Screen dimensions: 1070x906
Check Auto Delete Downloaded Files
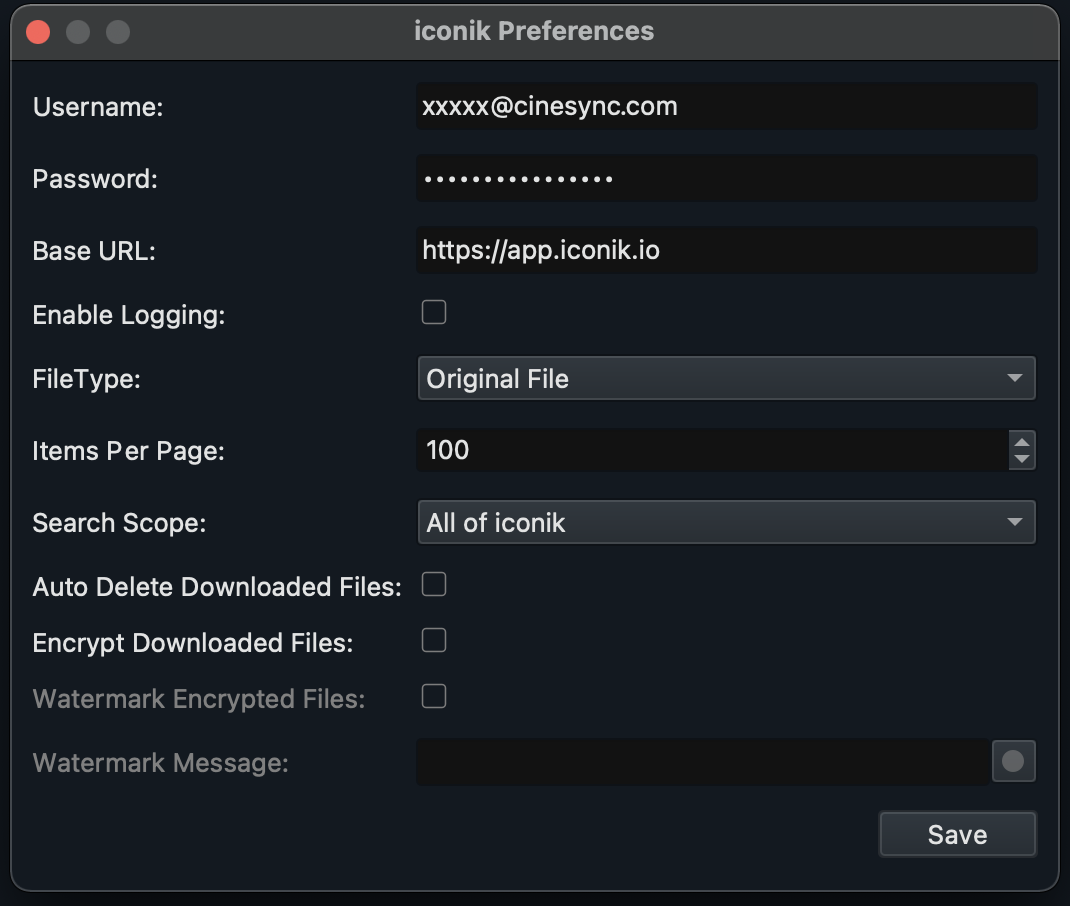[433, 584]
